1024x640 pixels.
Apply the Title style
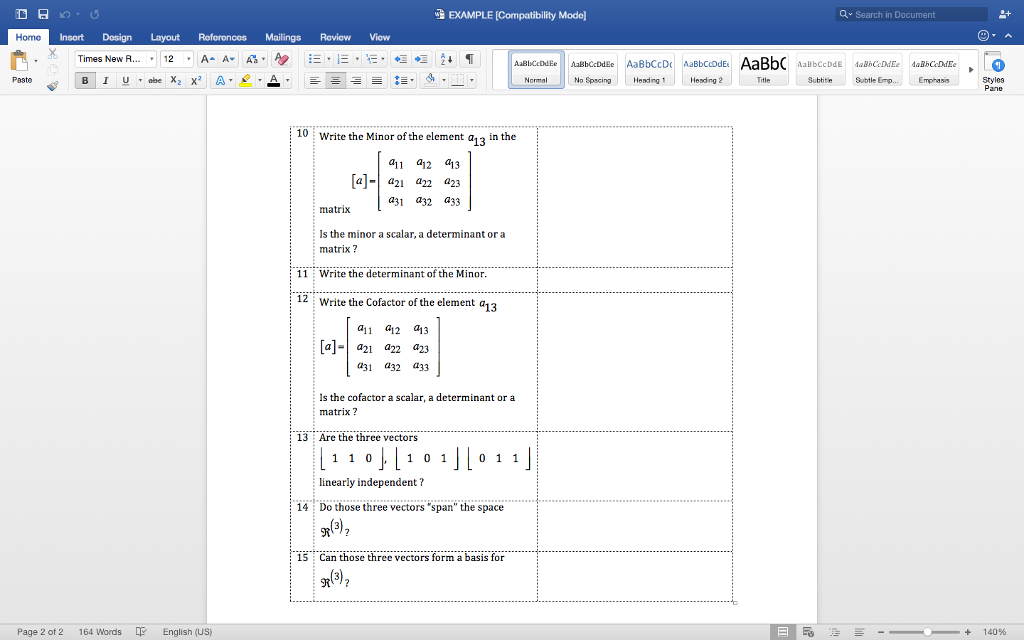pyautogui.click(x=763, y=69)
